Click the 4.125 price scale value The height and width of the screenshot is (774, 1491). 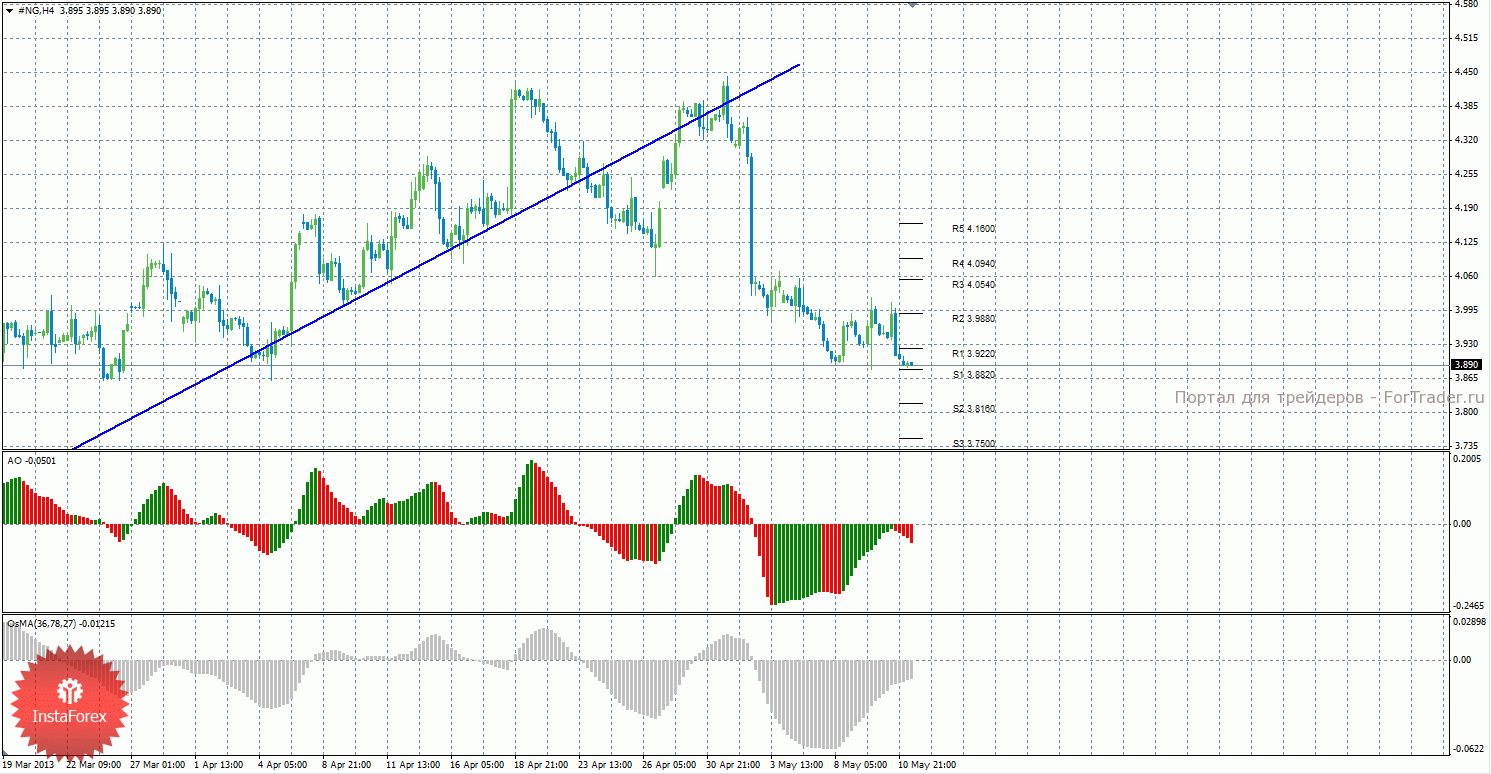[x=1467, y=242]
